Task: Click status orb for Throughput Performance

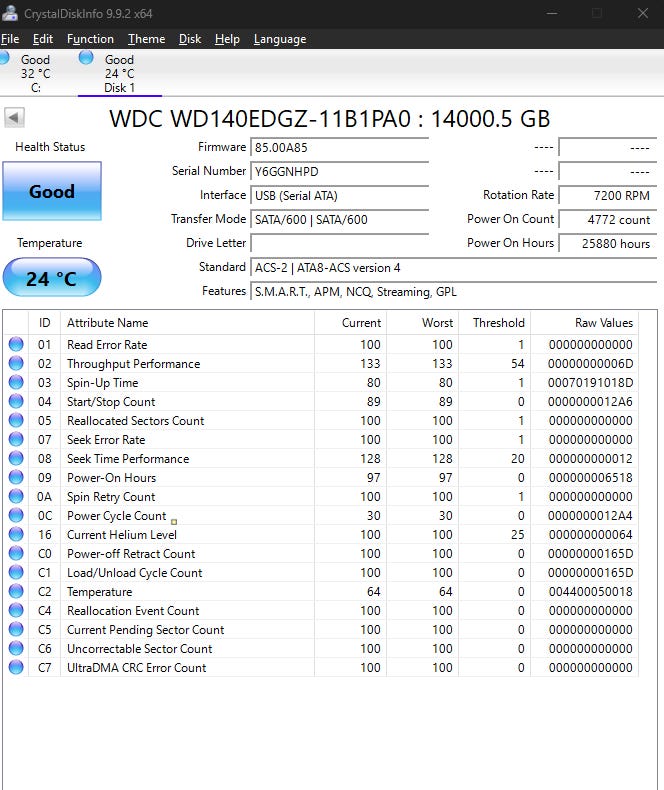Action: coord(16,363)
